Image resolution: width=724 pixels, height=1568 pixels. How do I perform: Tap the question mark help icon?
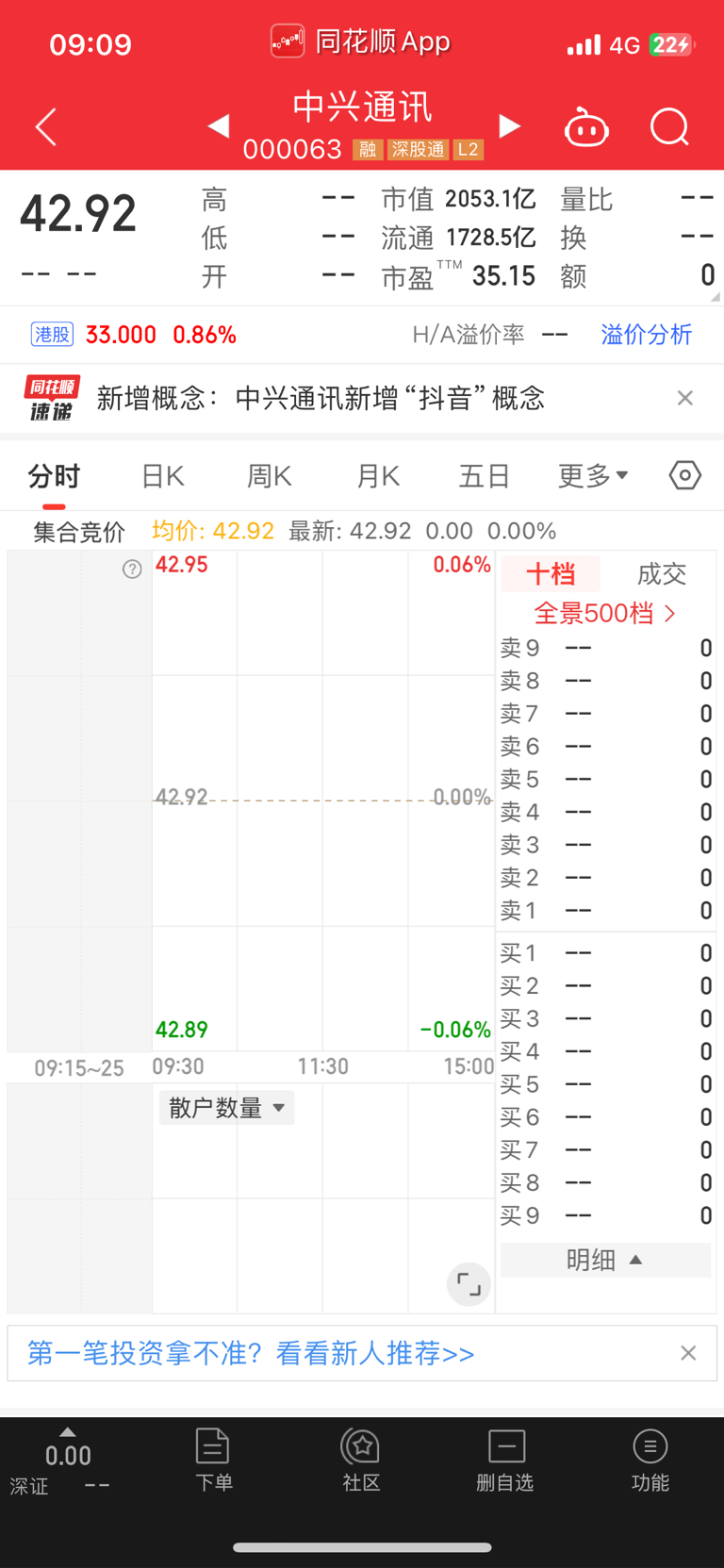pyautogui.click(x=132, y=569)
